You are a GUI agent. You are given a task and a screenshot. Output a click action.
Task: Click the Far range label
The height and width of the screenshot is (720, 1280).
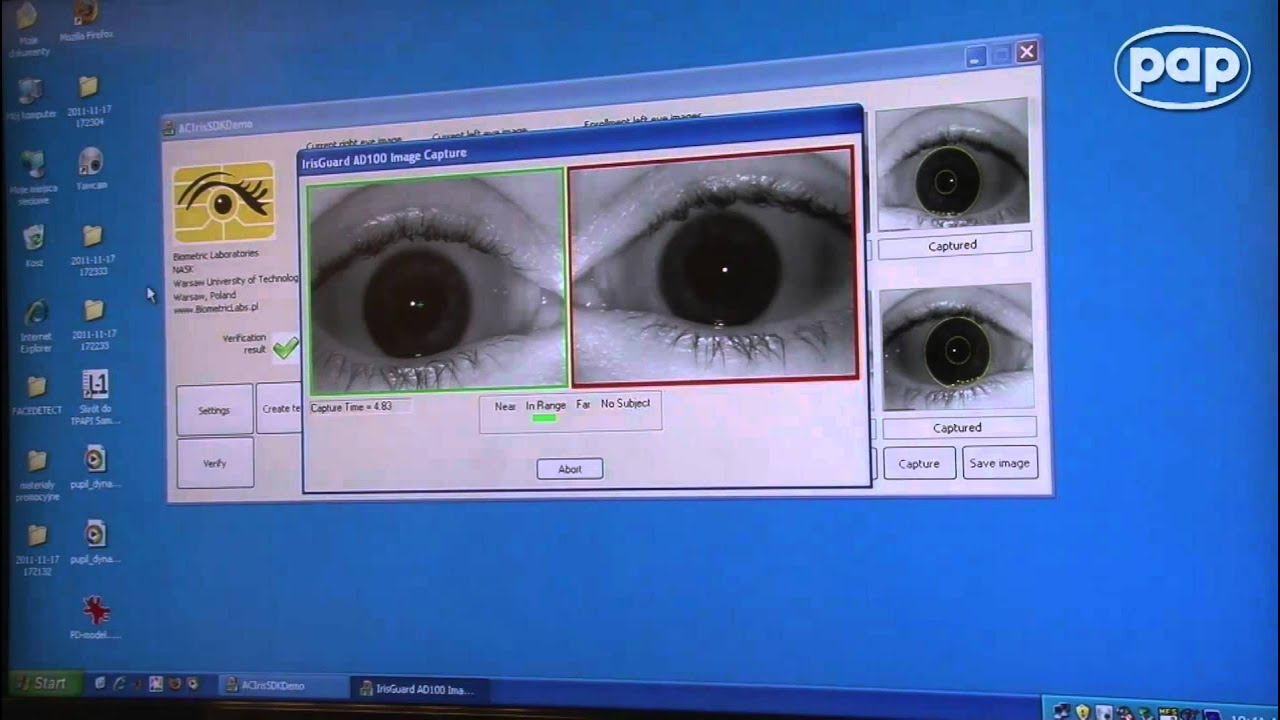[x=583, y=404]
